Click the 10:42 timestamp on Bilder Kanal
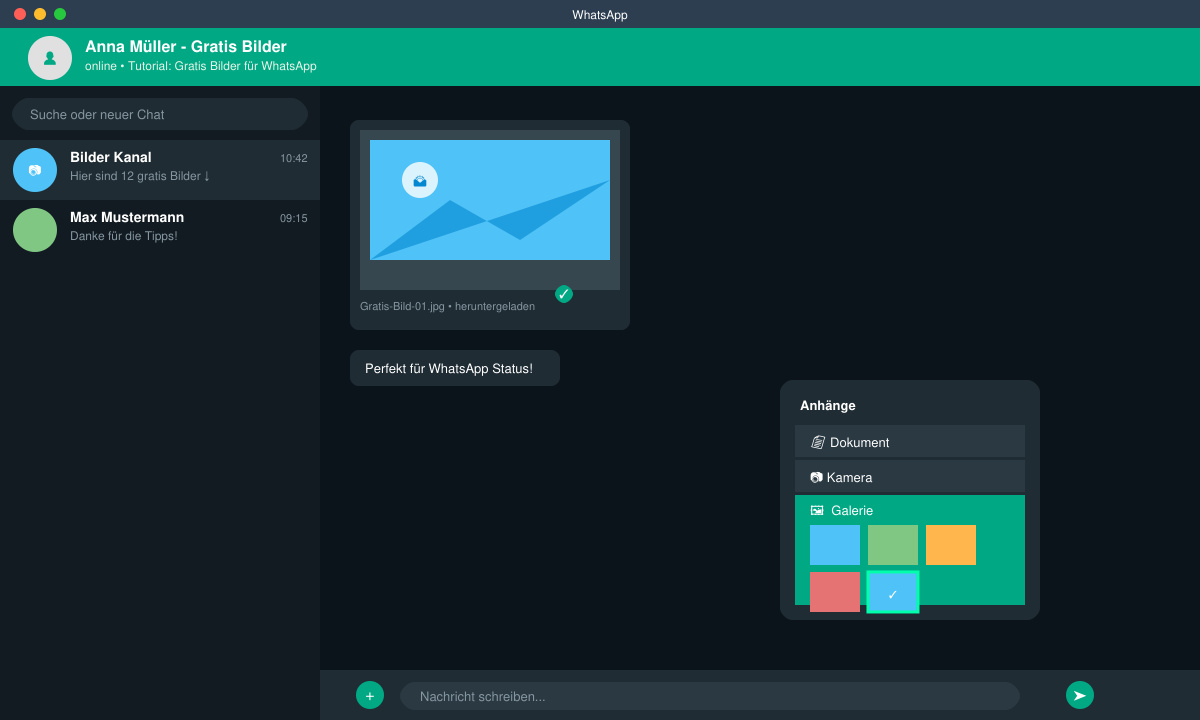Viewport: 1200px width, 720px height. 294,158
